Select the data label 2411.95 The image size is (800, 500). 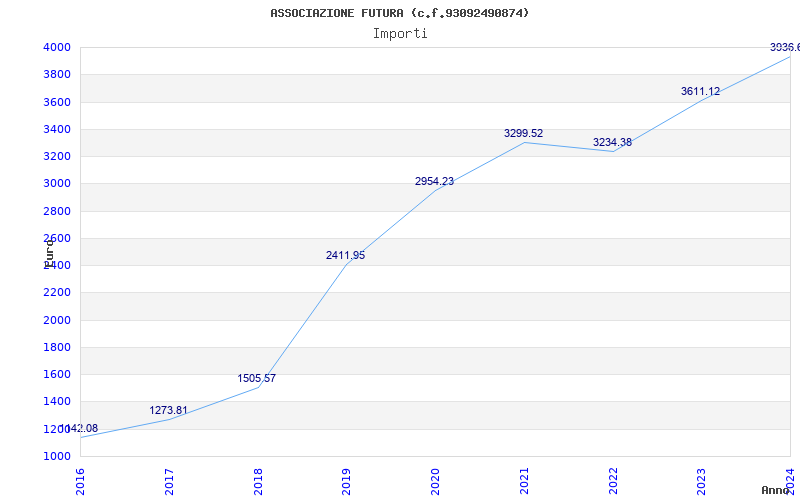[x=345, y=256]
